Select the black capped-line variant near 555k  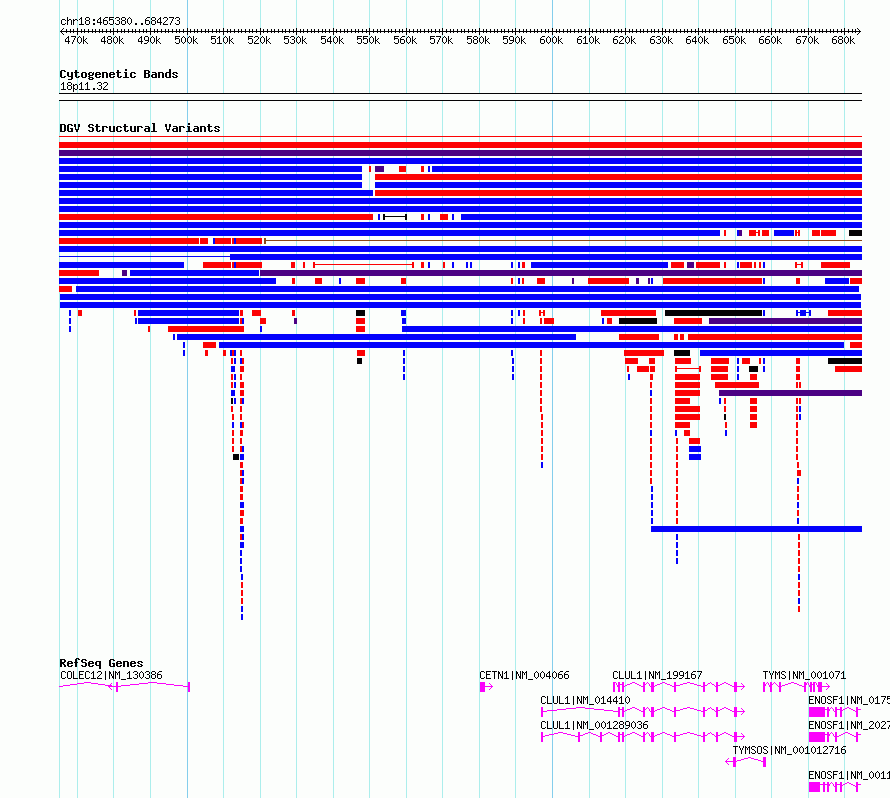tap(395, 217)
